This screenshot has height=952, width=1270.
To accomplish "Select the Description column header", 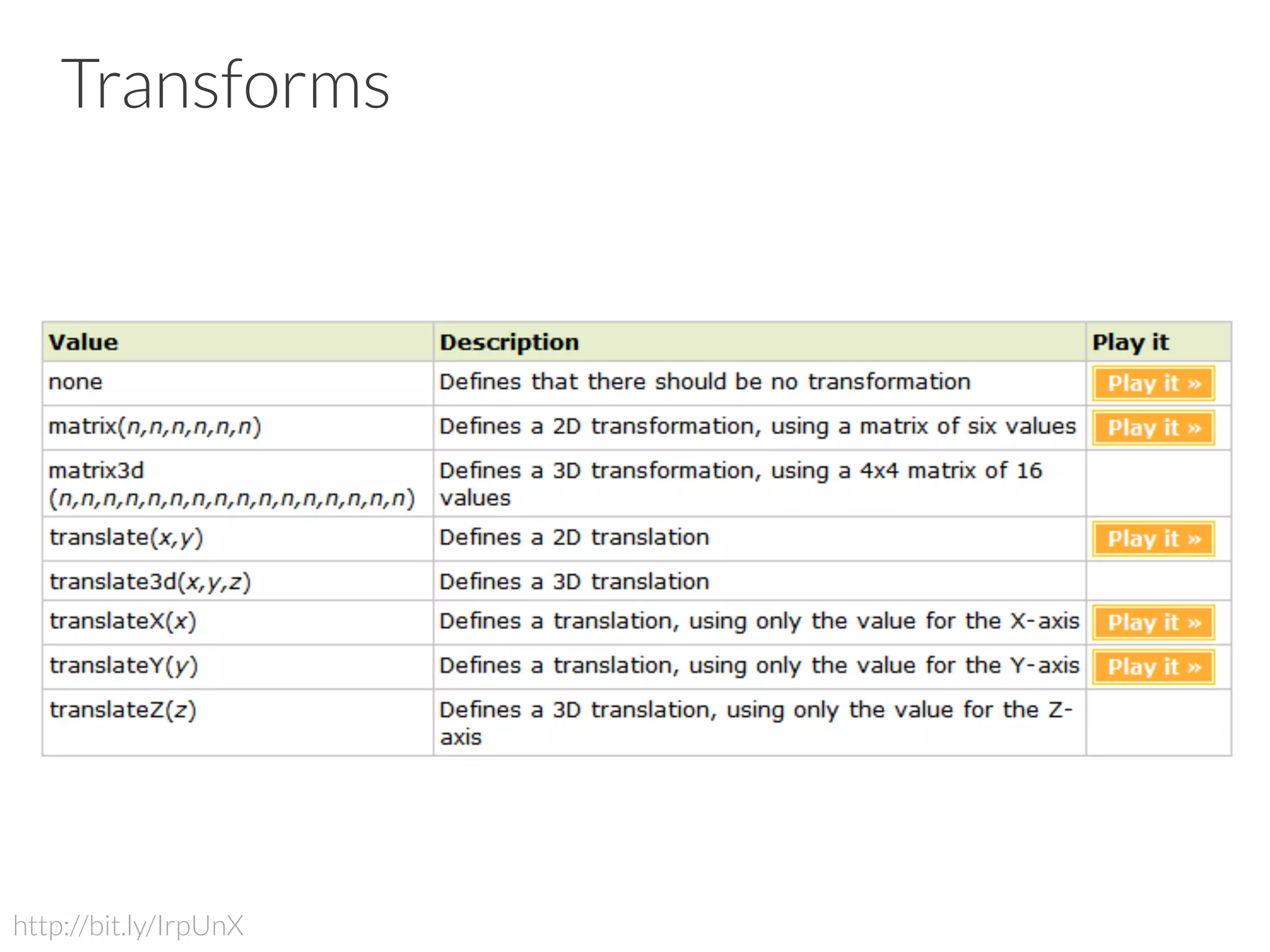I will (509, 342).
